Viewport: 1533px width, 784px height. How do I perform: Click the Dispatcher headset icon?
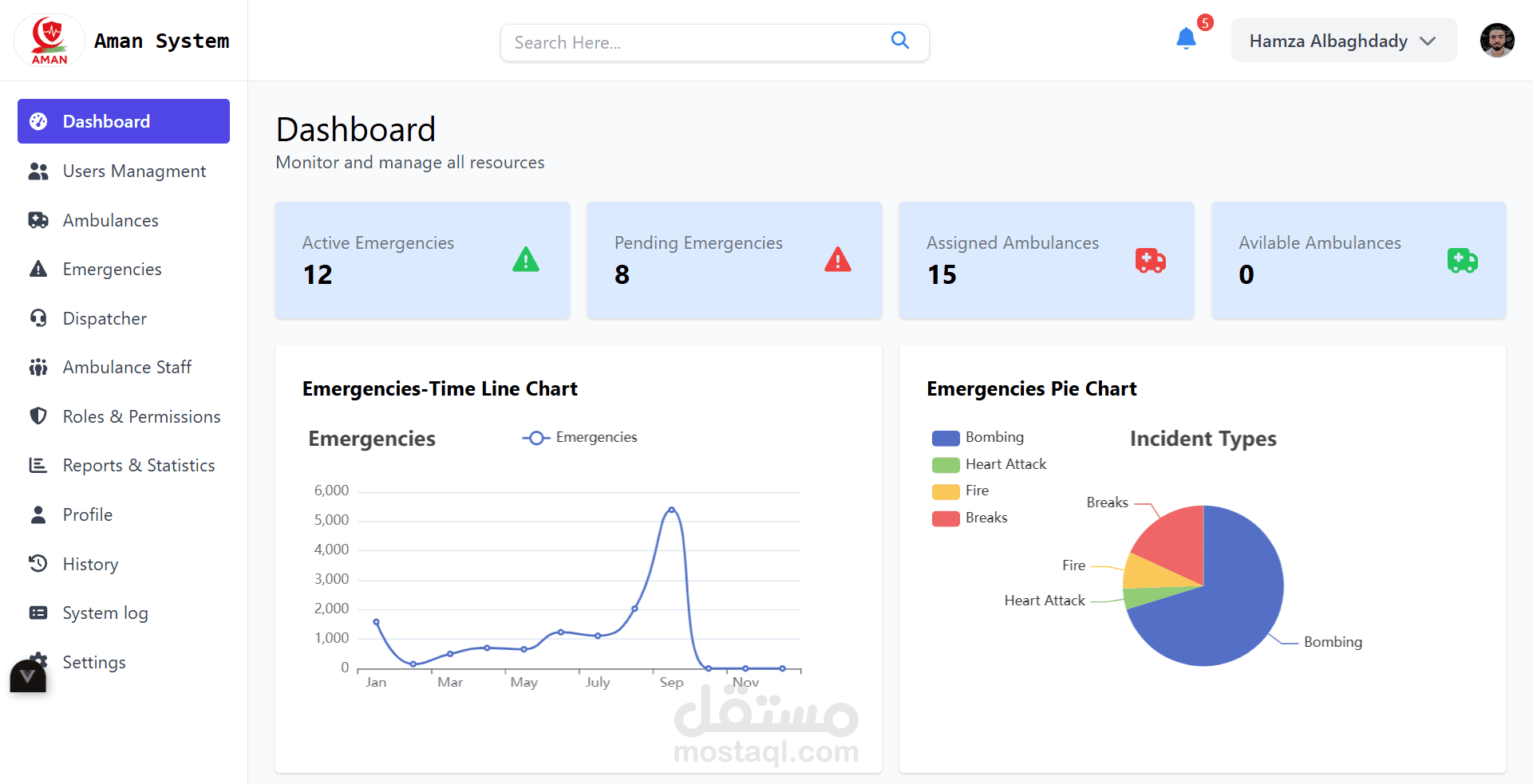point(38,318)
